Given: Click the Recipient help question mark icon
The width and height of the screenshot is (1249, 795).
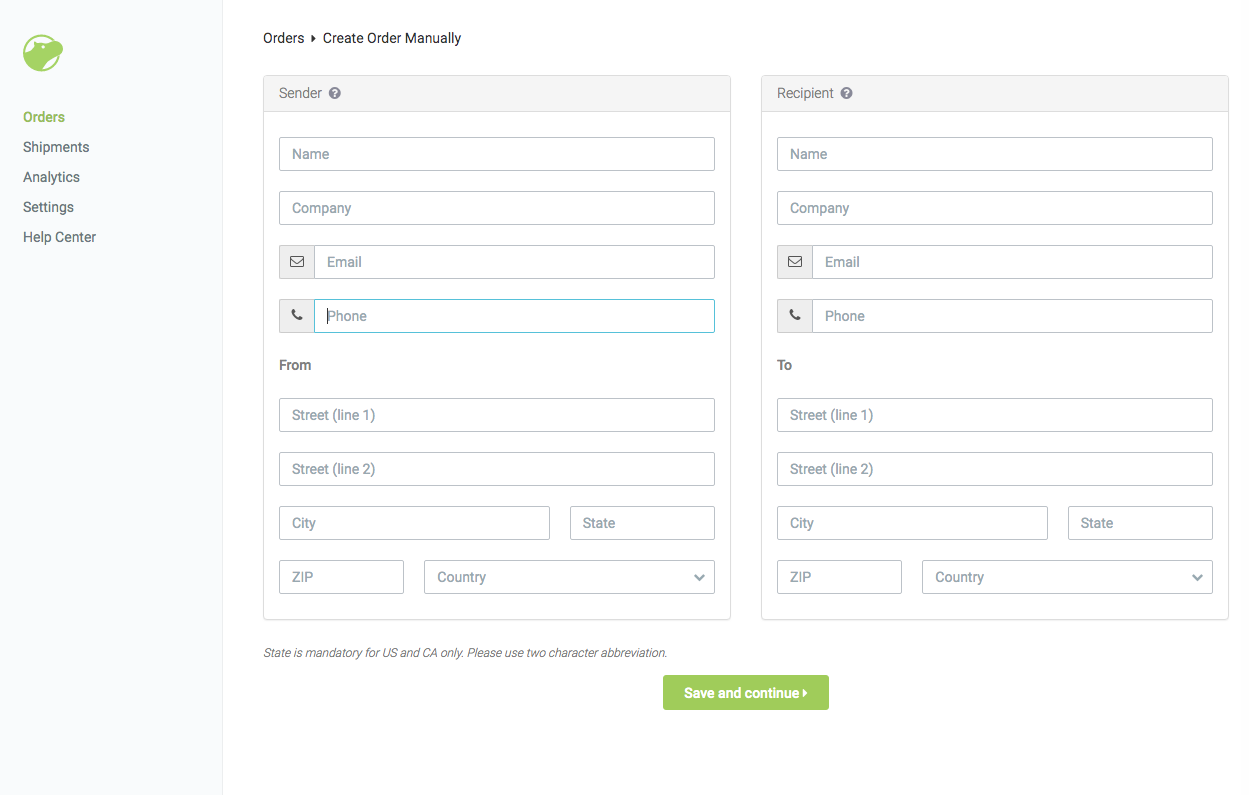Looking at the screenshot, I should [x=846, y=93].
